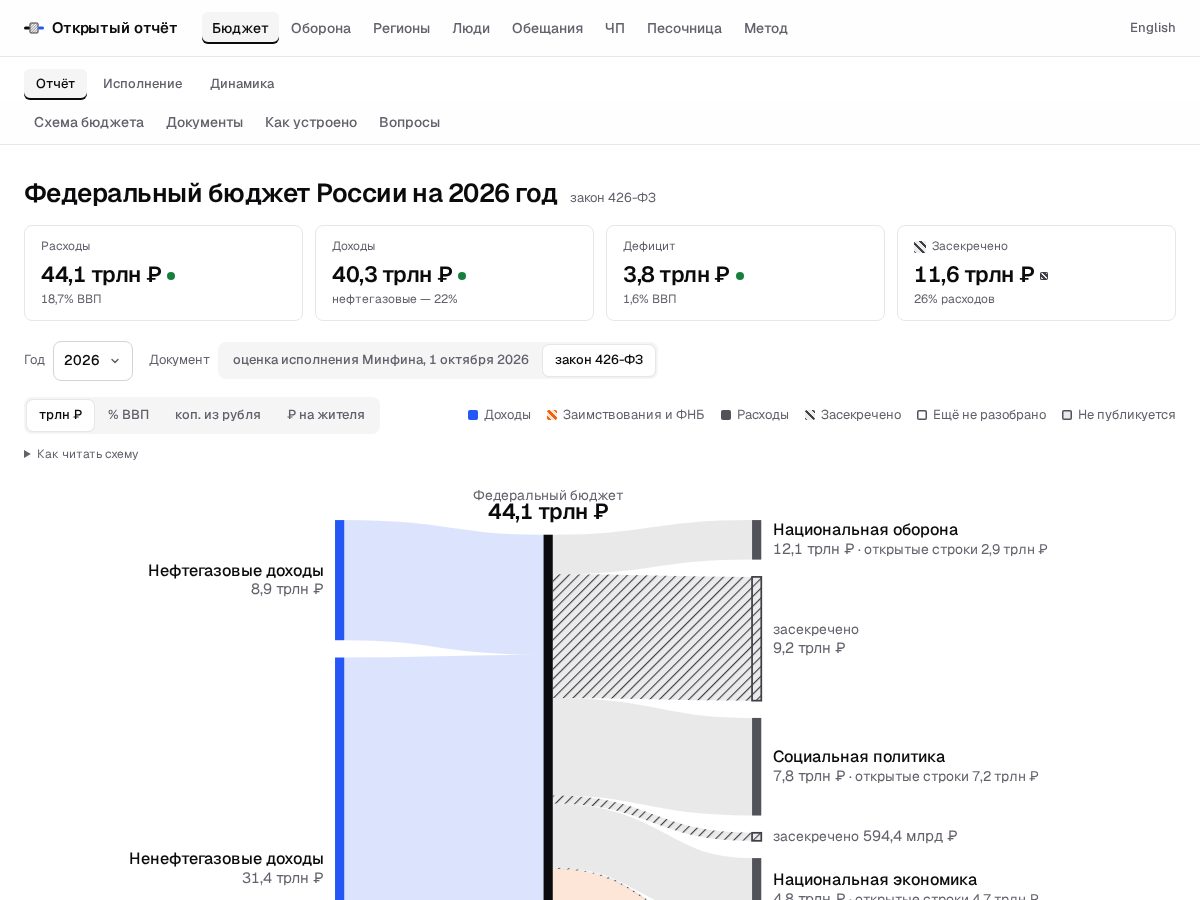The width and height of the screenshot is (1200, 900).
Task: Go to Как устроено section link
Action: pos(311,123)
